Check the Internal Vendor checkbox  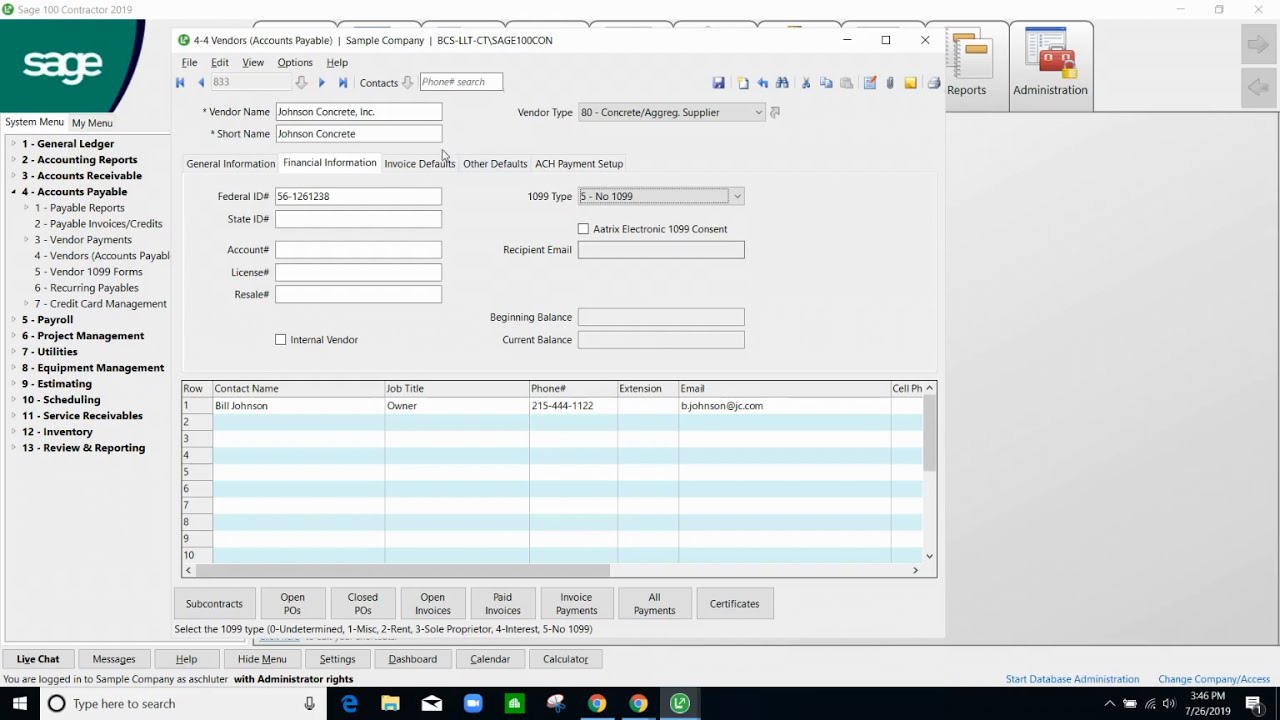(281, 340)
